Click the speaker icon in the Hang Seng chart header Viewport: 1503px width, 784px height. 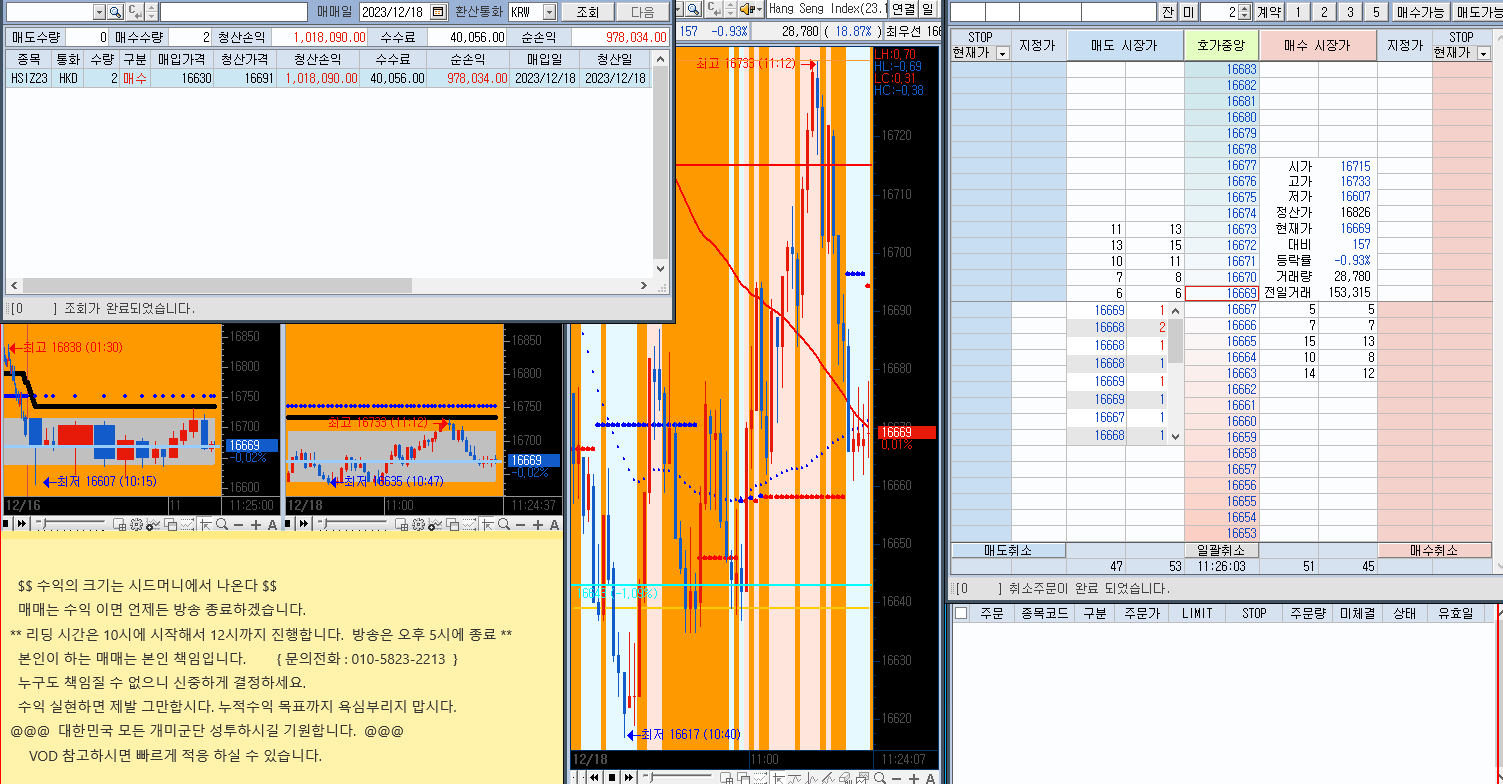(x=745, y=9)
